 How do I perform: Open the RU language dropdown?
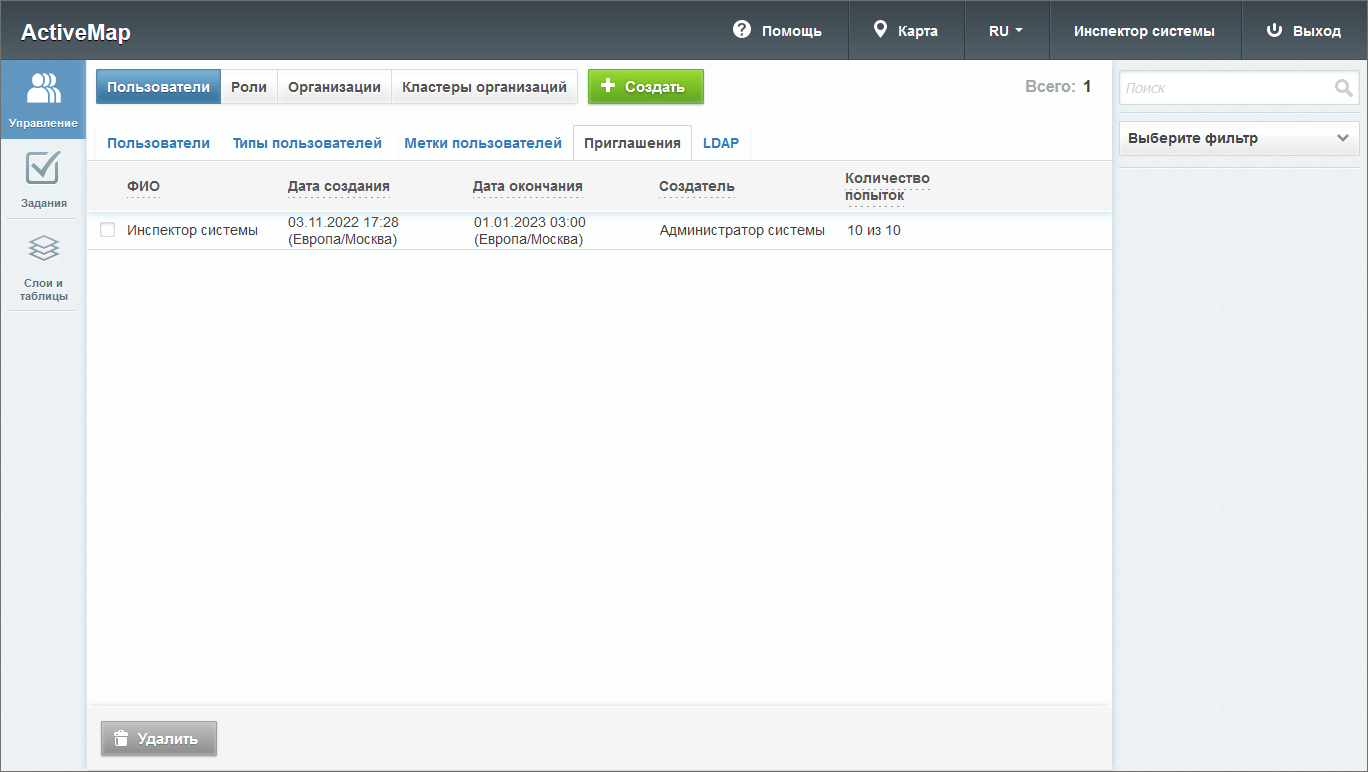click(x=1005, y=31)
